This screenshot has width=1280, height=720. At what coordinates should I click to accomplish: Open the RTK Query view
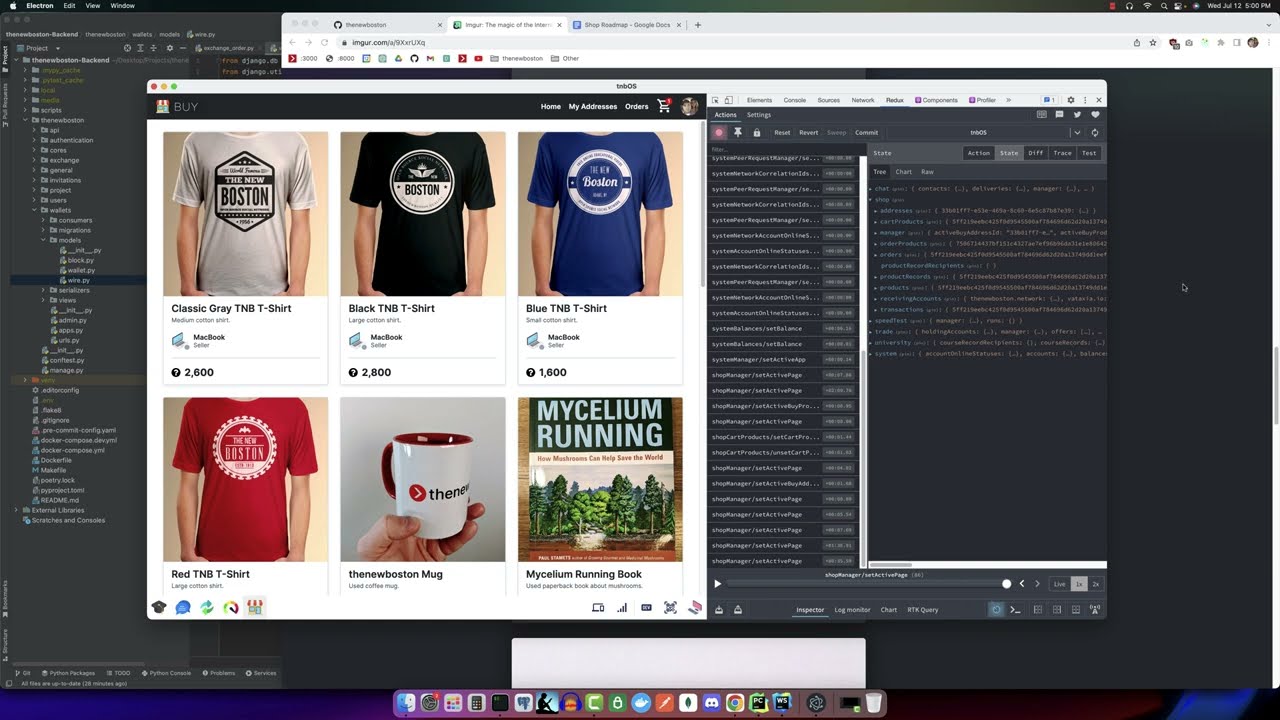(x=922, y=609)
